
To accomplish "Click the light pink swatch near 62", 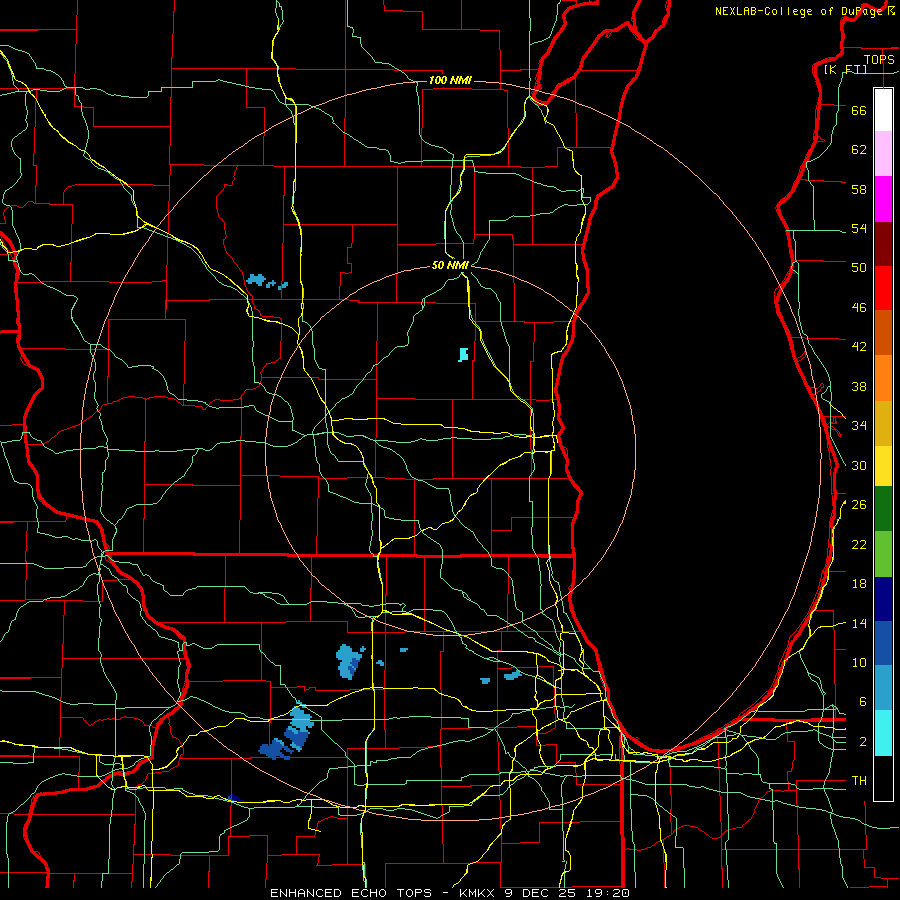I will (883, 153).
